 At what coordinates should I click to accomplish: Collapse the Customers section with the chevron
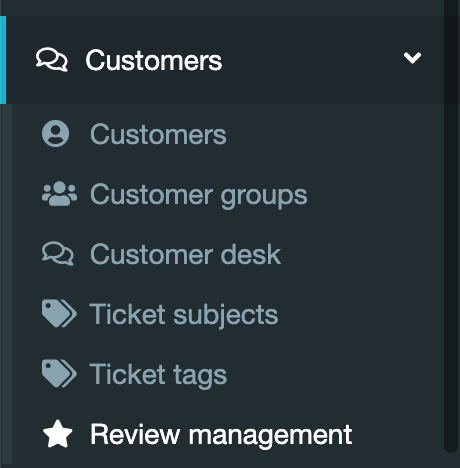412,58
